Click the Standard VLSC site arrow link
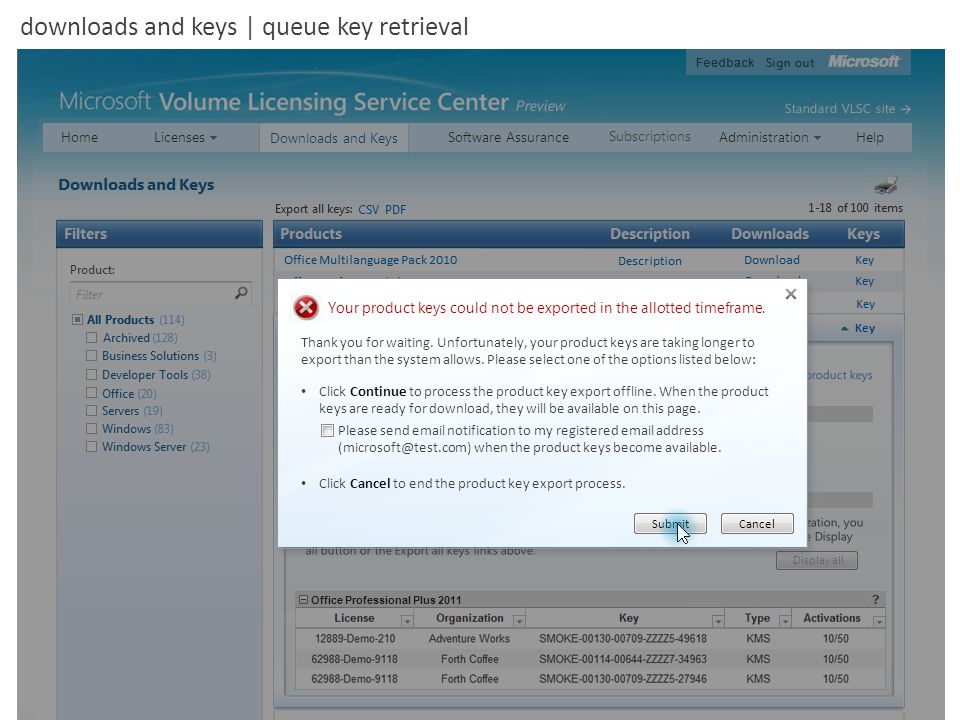The image size is (960, 720). coord(847,108)
